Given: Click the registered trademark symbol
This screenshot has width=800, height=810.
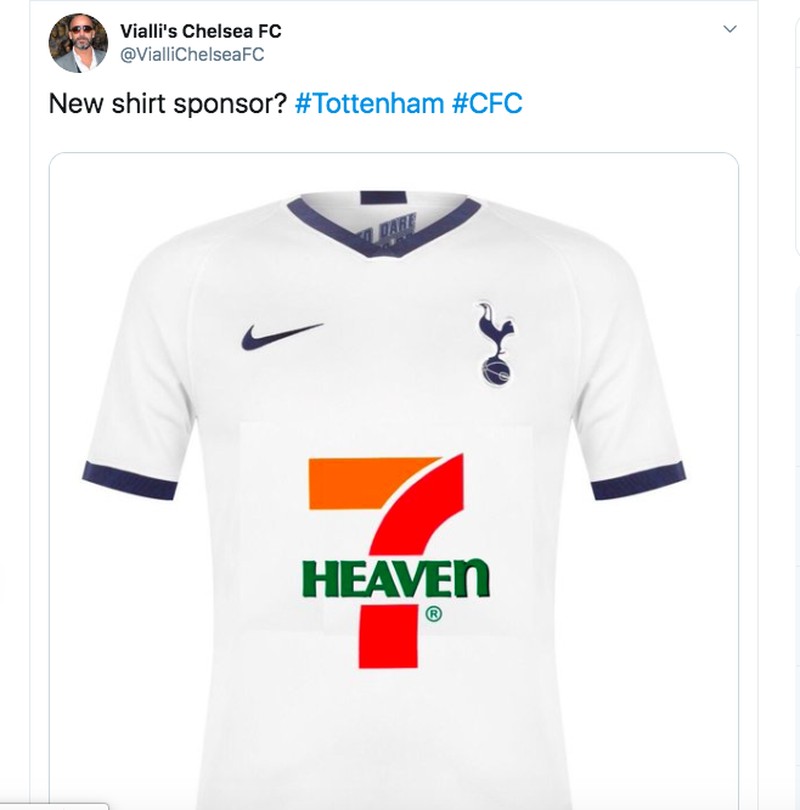Looking at the screenshot, I should click(x=434, y=615).
